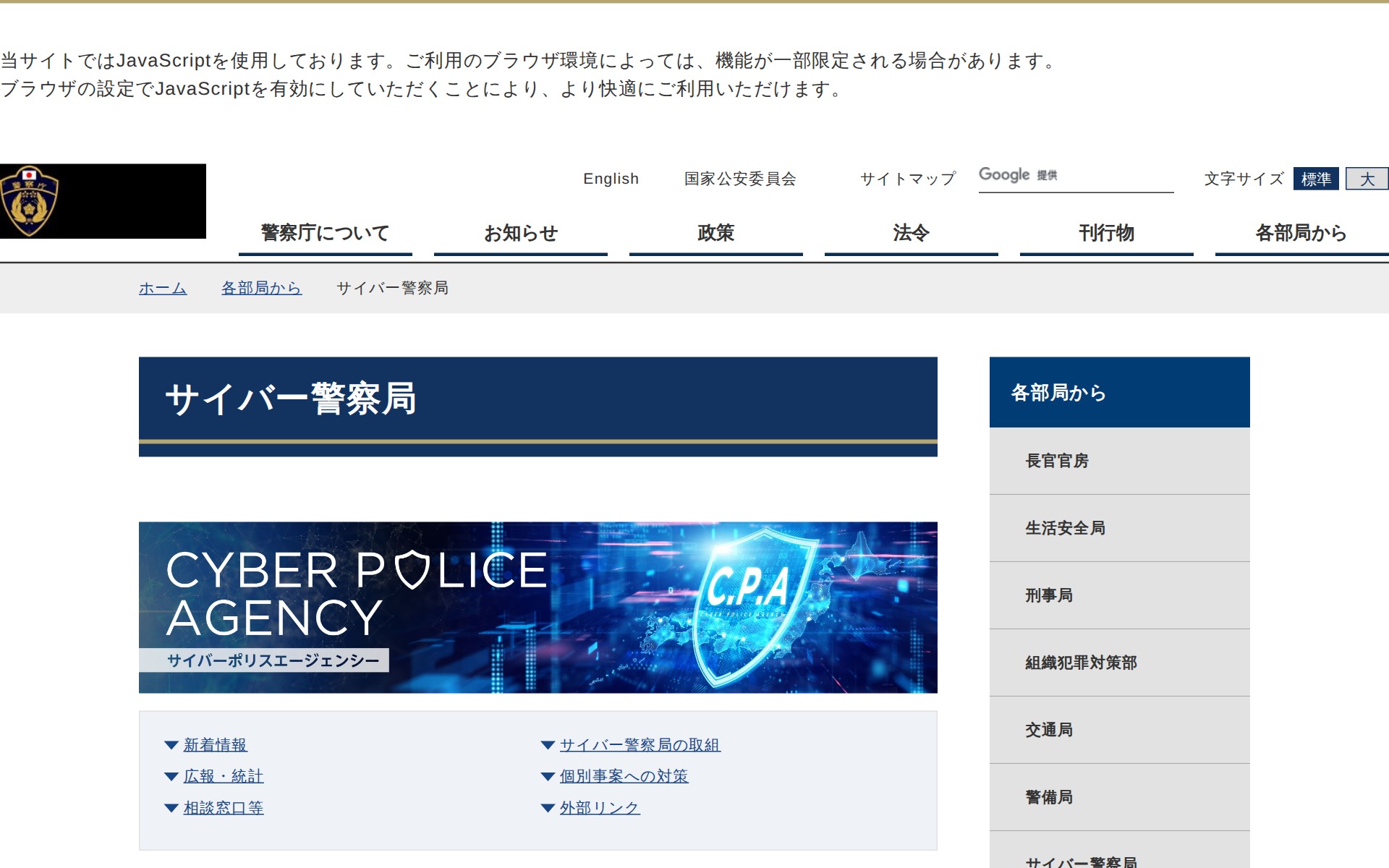Click the triangle icon beside サイバー警察局の取組
The image size is (1389, 868).
point(548,745)
